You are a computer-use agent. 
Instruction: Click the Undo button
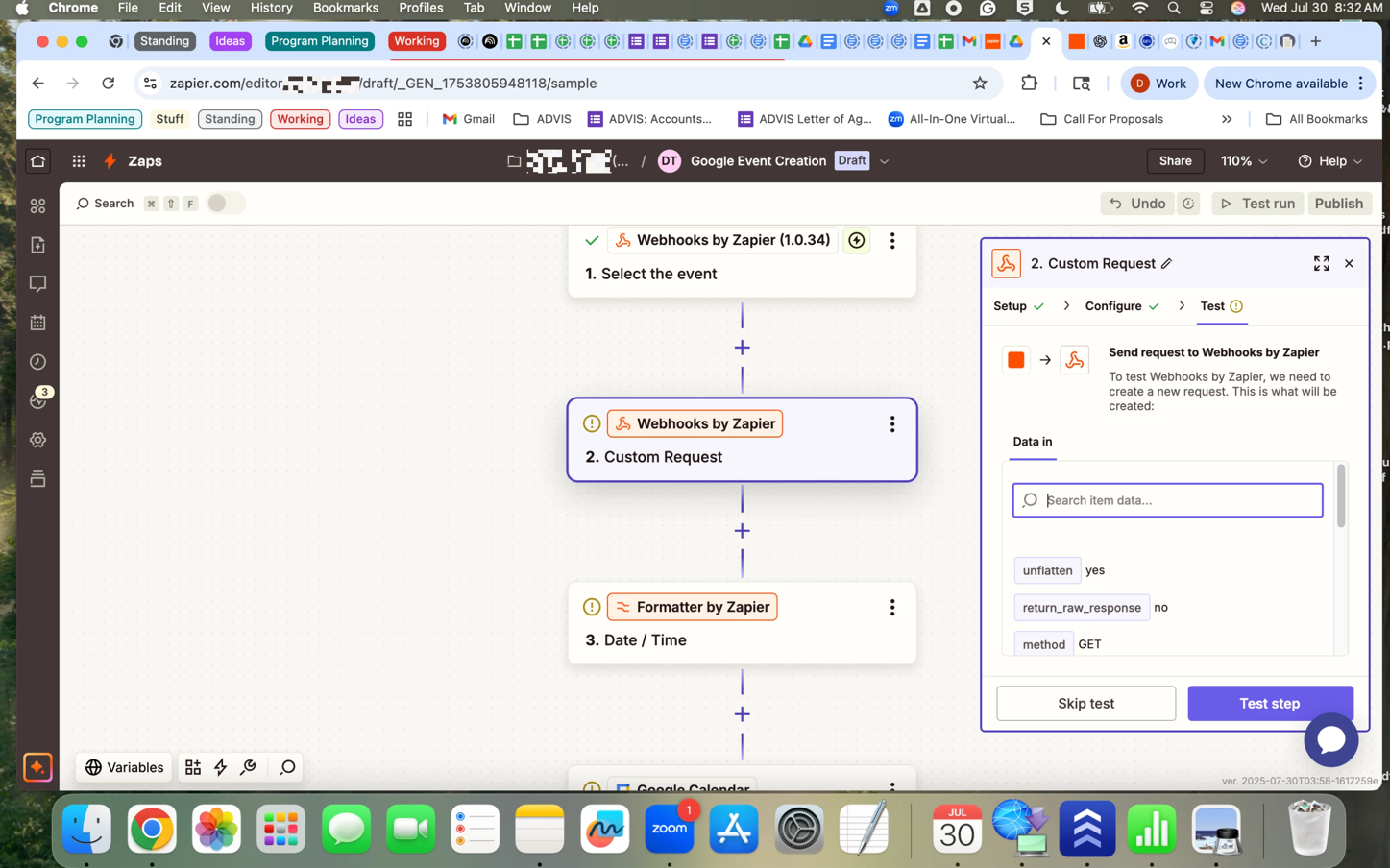click(x=1137, y=204)
